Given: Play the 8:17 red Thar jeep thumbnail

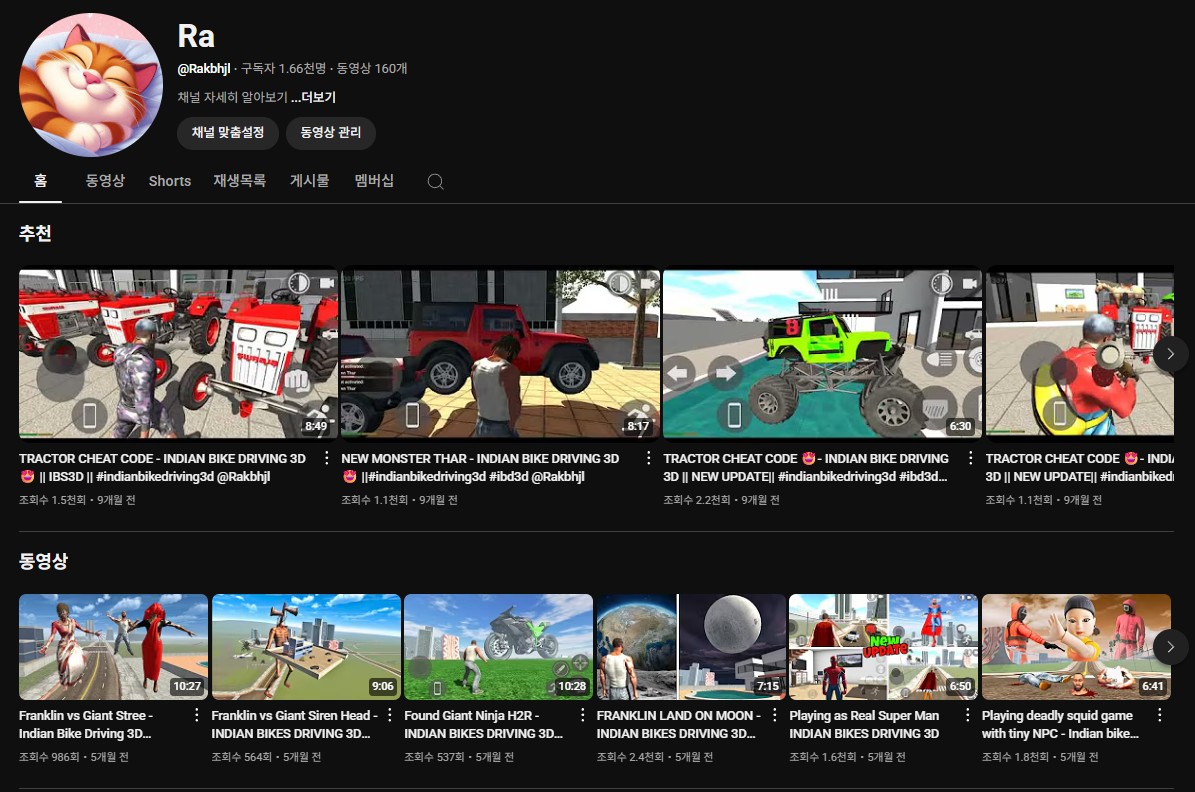Looking at the screenshot, I should coord(501,354).
